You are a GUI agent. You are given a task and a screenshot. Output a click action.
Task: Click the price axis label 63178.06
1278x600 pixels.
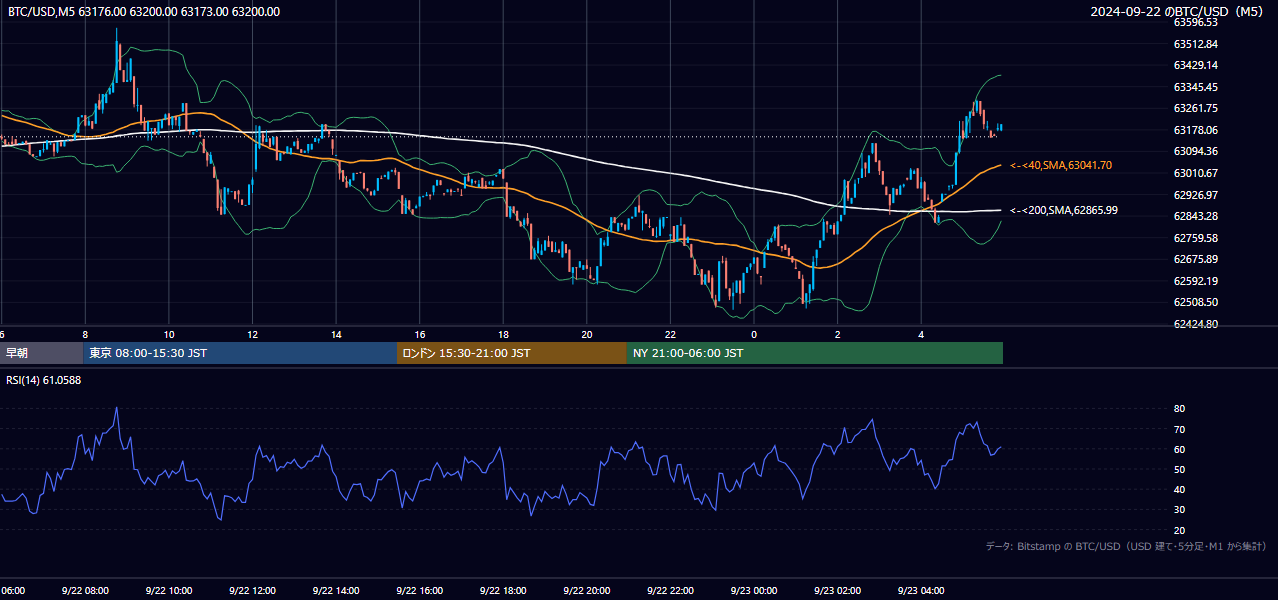click(x=1195, y=130)
